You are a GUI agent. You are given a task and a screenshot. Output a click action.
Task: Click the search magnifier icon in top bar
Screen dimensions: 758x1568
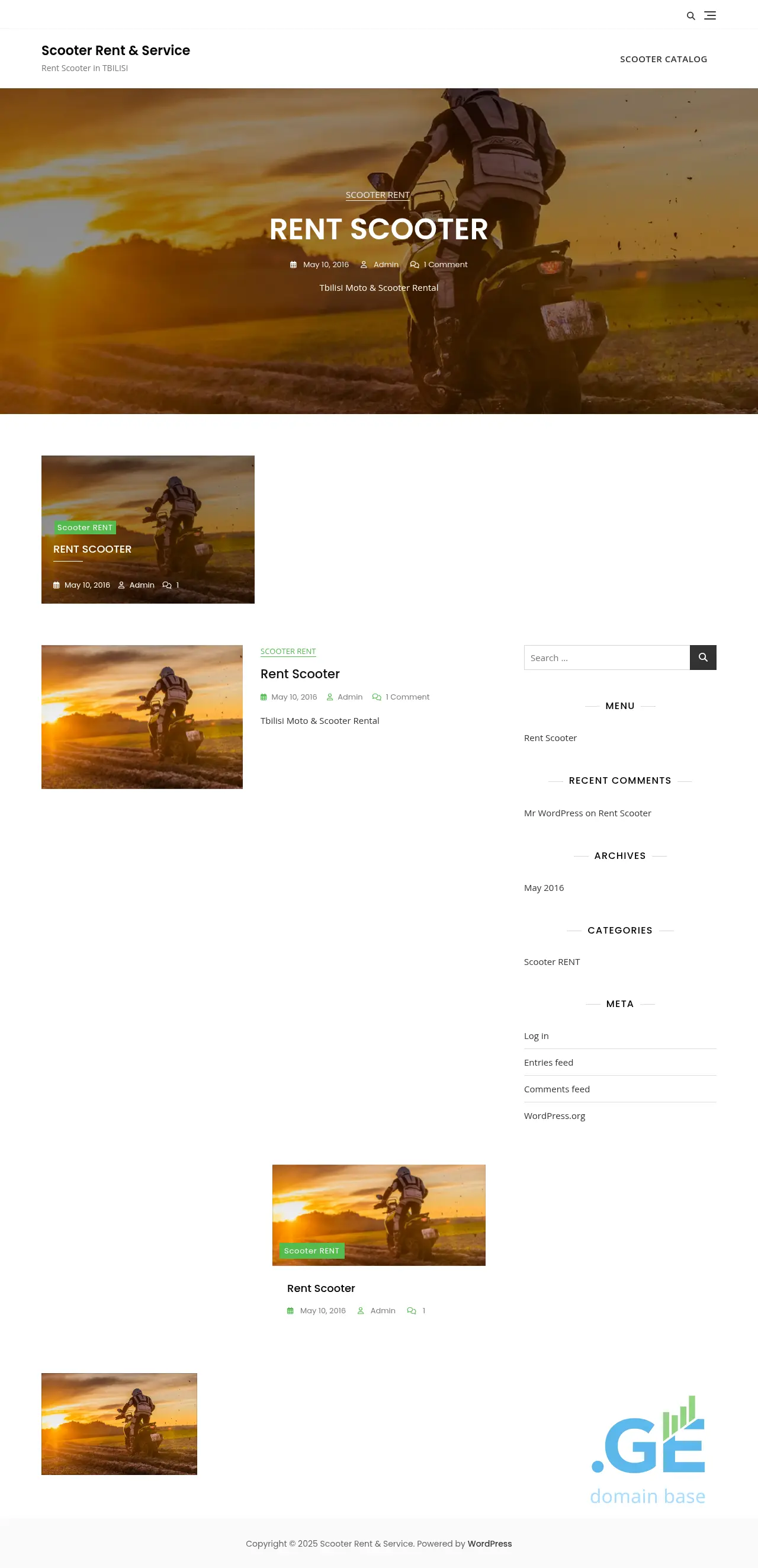[690, 16]
